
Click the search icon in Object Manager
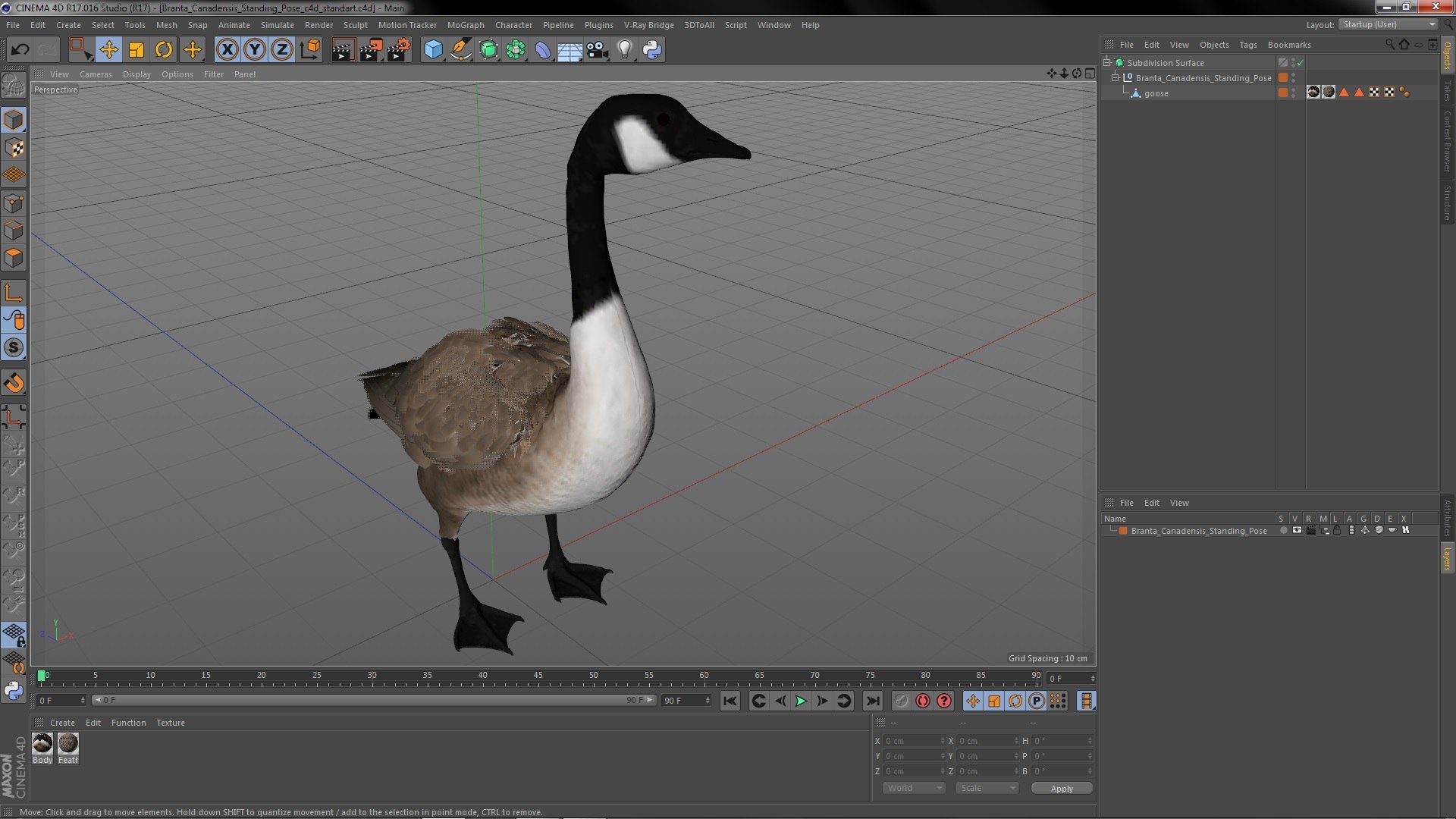tap(1389, 45)
